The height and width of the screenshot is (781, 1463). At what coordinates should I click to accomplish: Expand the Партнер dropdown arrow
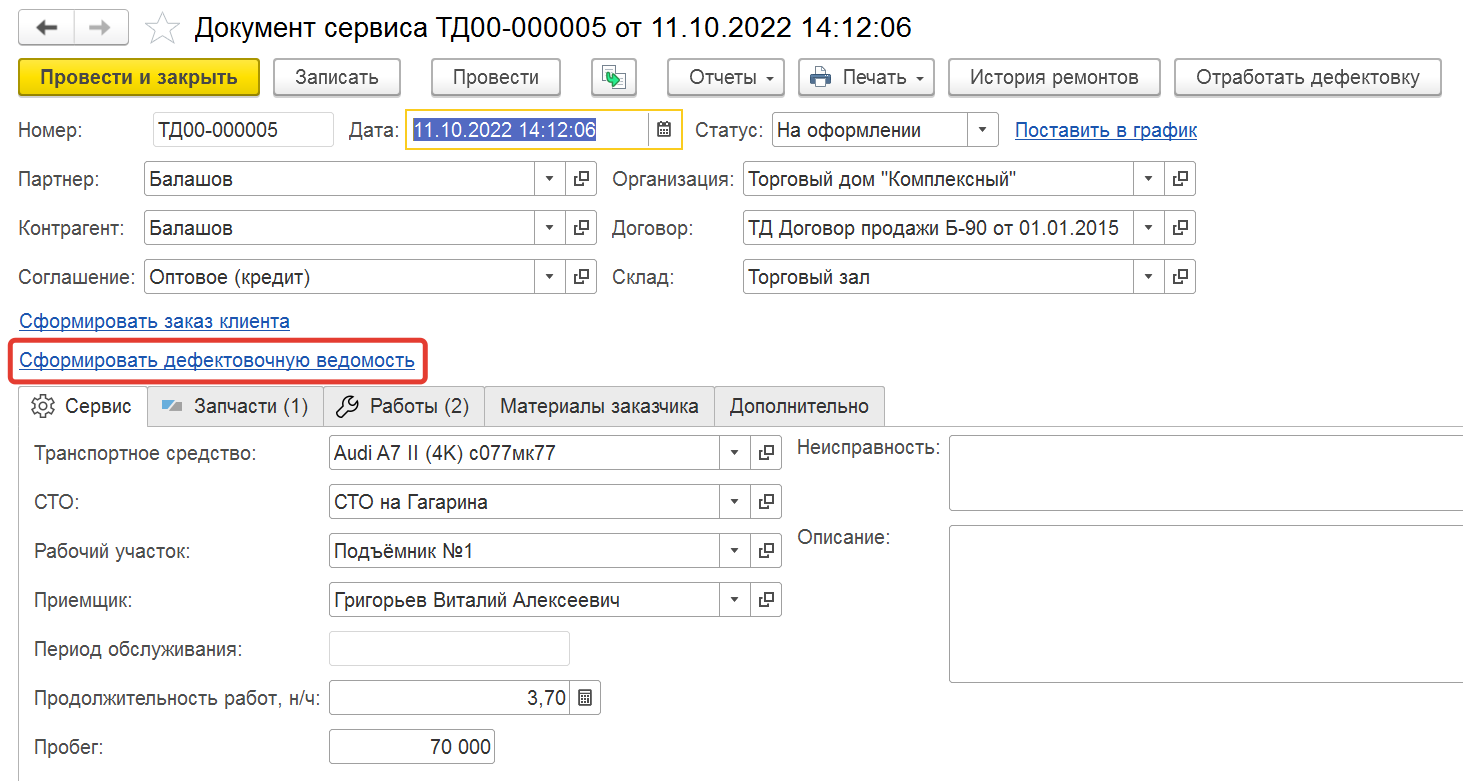click(x=550, y=179)
